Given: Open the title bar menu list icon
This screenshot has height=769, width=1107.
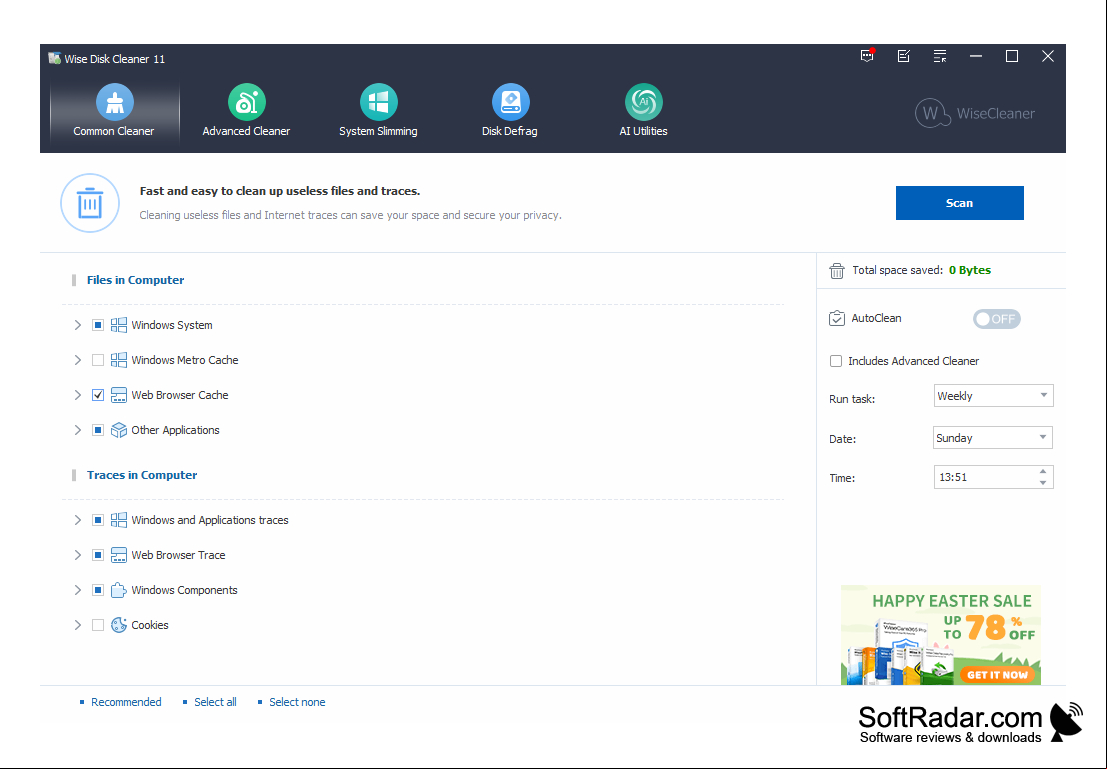Looking at the screenshot, I should pos(940,56).
